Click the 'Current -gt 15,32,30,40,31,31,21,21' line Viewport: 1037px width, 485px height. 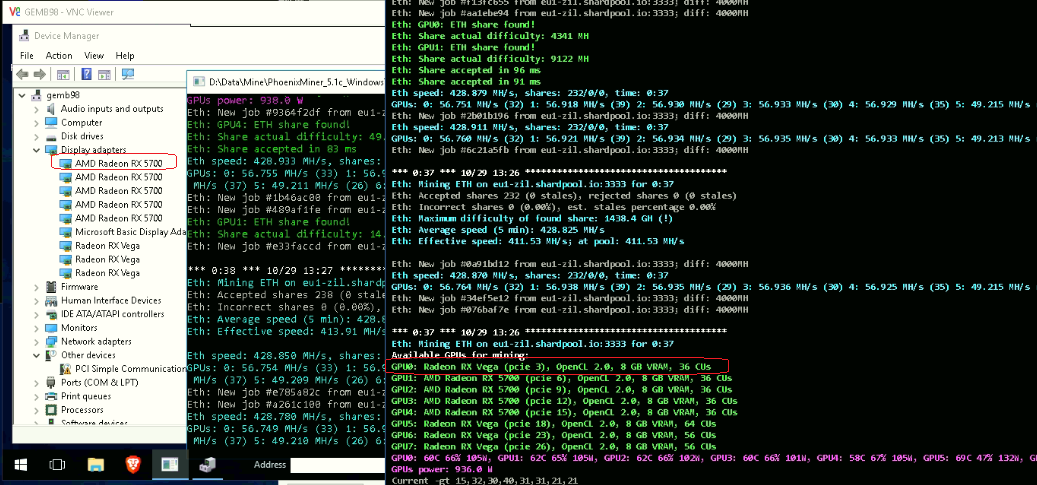pos(484,480)
